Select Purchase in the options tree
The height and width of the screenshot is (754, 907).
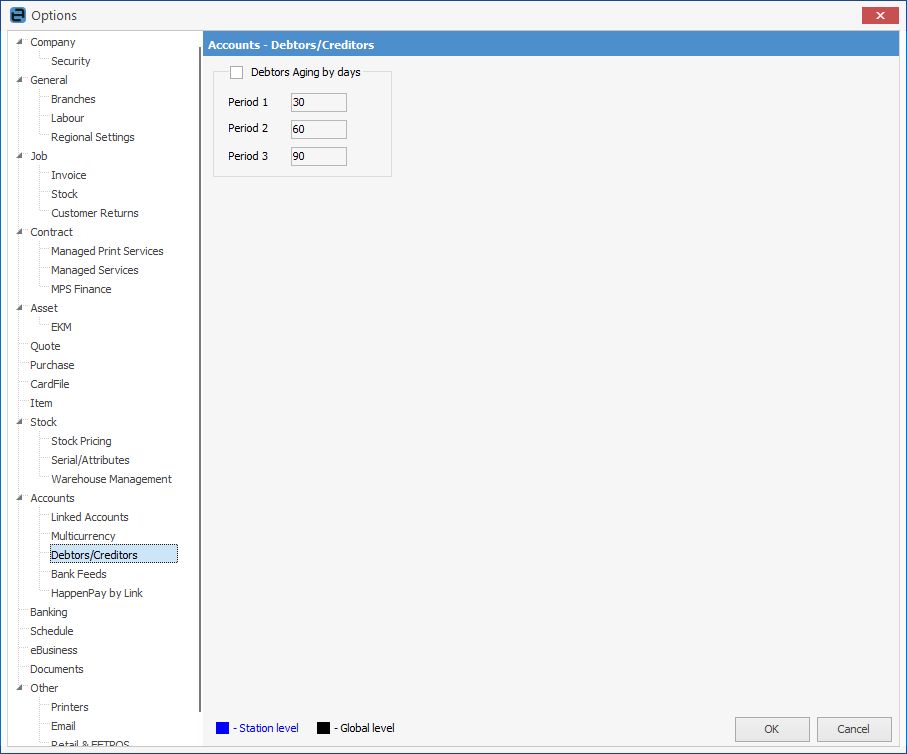tap(52, 365)
